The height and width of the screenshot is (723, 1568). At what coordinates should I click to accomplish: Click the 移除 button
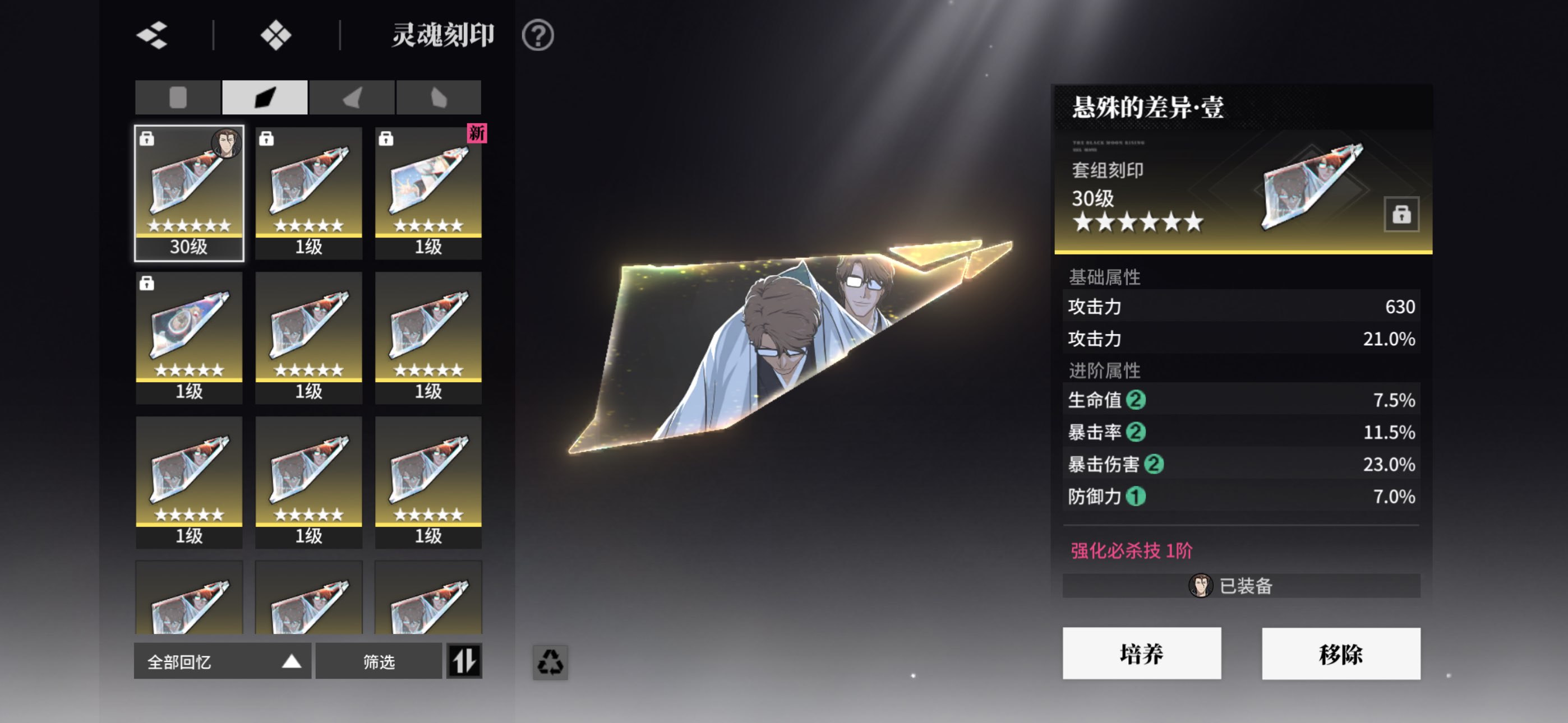click(1340, 654)
